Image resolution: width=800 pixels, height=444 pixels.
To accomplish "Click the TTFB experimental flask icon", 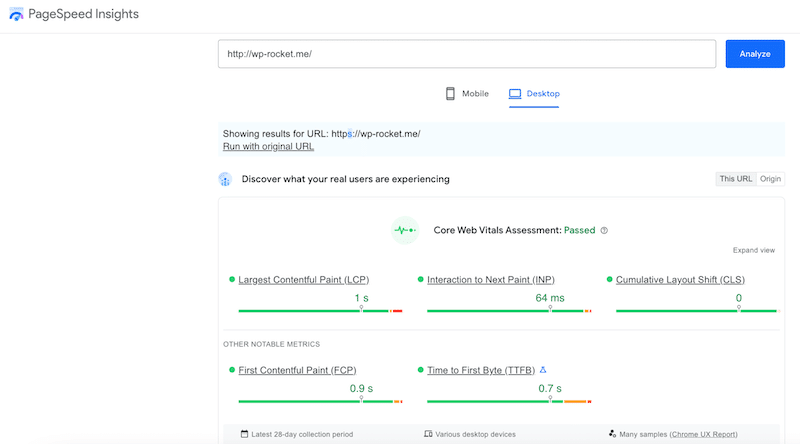I will tap(543, 369).
